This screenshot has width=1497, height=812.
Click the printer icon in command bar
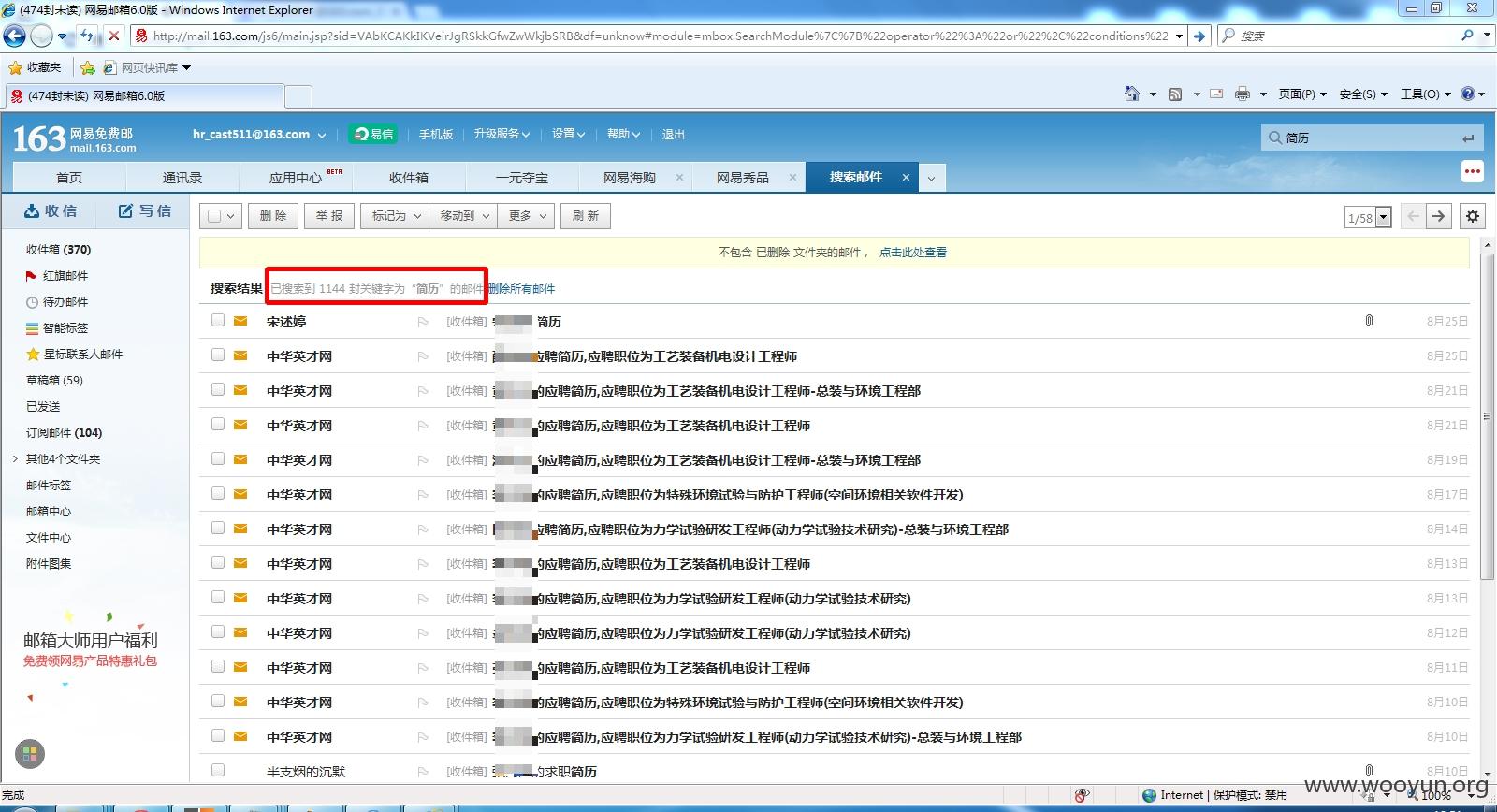[1243, 94]
